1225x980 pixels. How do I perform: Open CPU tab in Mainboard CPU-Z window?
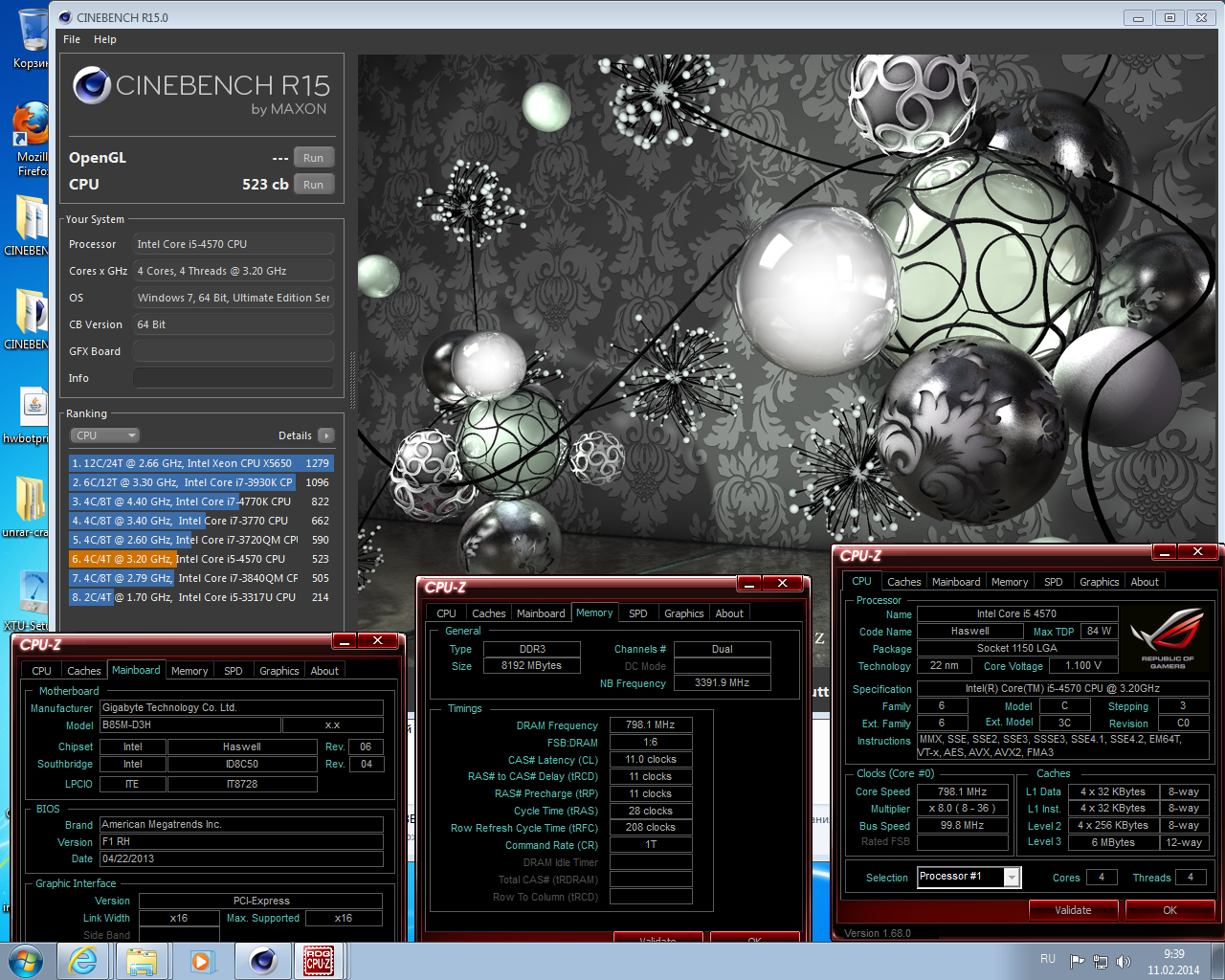(x=41, y=671)
